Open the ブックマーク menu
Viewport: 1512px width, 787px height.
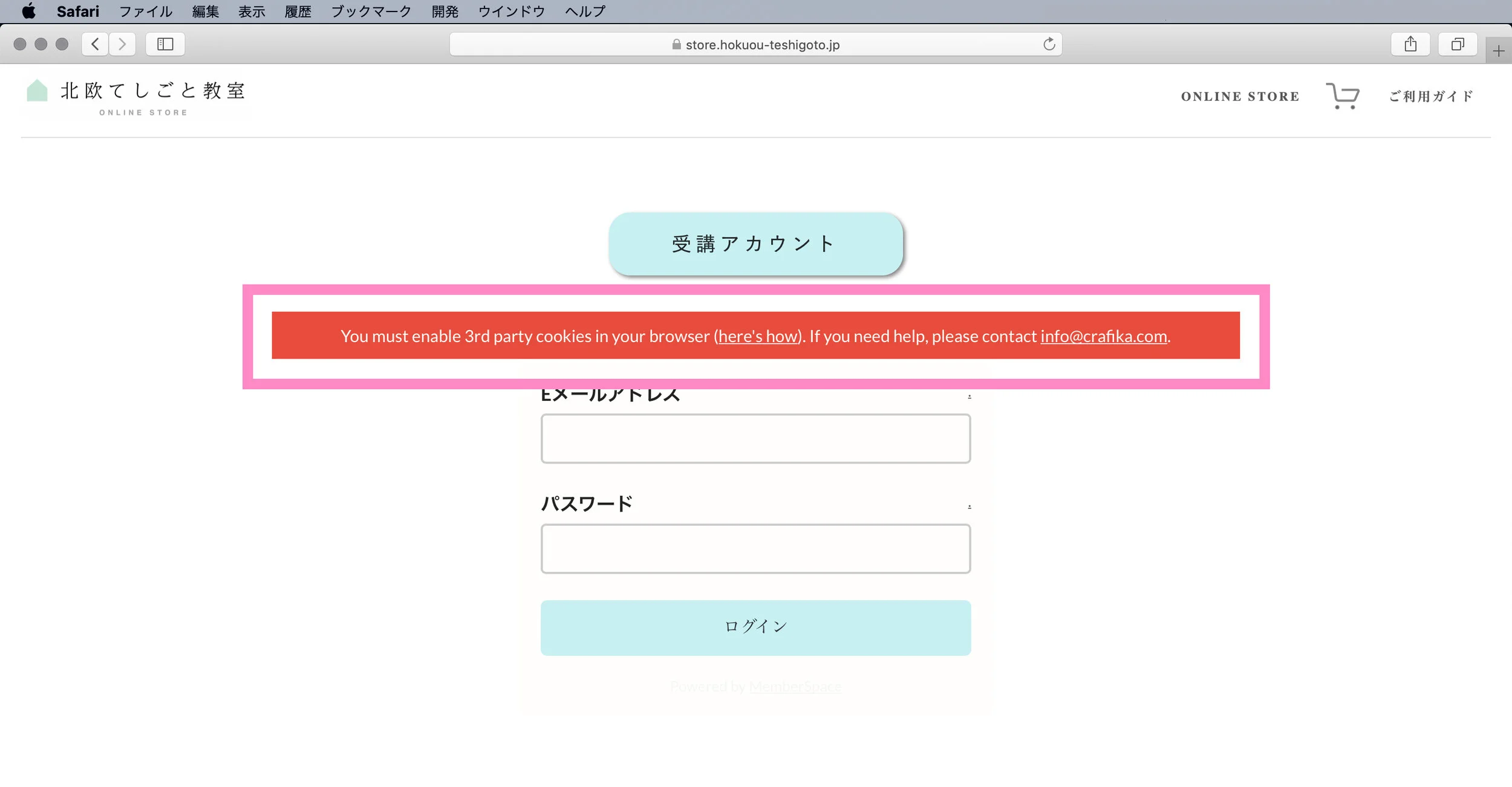[371, 11]
